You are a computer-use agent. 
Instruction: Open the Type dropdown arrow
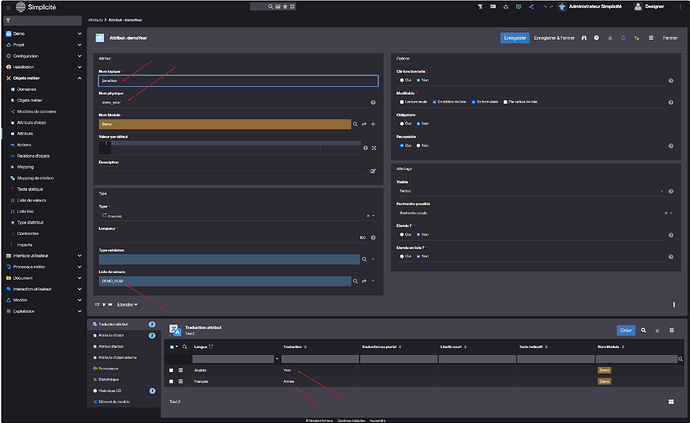tap(373, 216)
